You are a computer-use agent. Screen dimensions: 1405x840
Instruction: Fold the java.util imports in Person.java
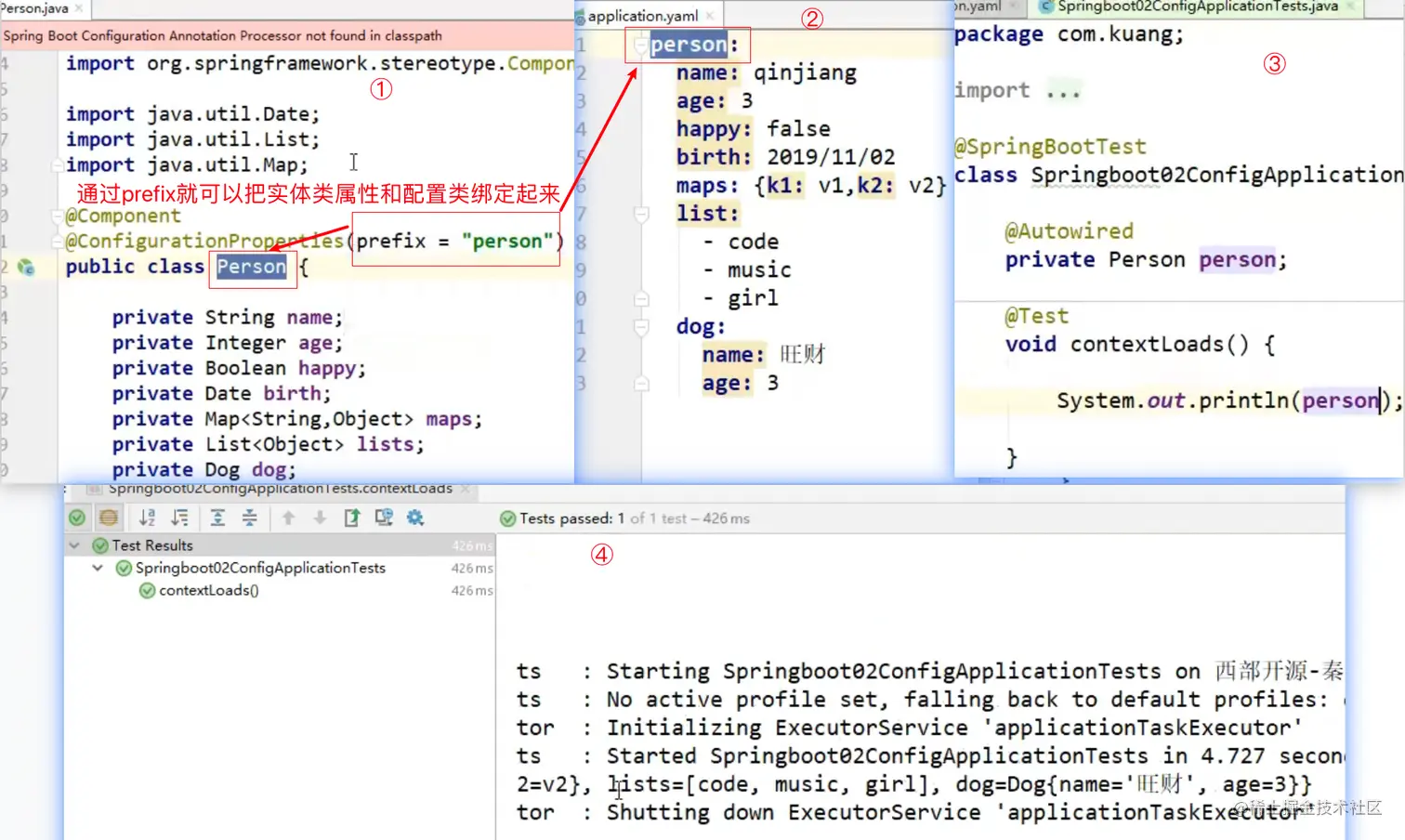click(57, 165)
